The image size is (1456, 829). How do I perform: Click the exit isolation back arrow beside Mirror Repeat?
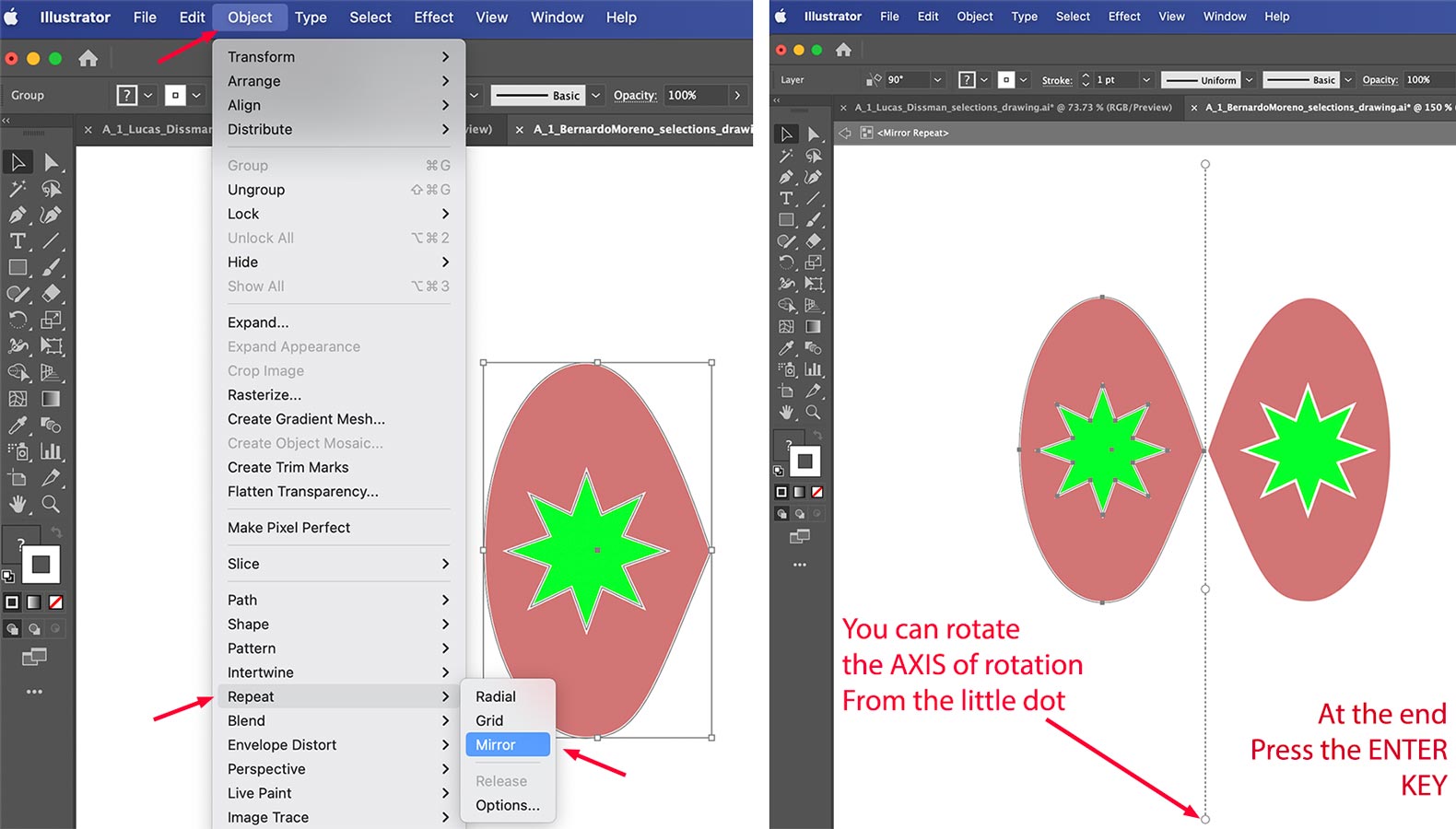point(845,133)
